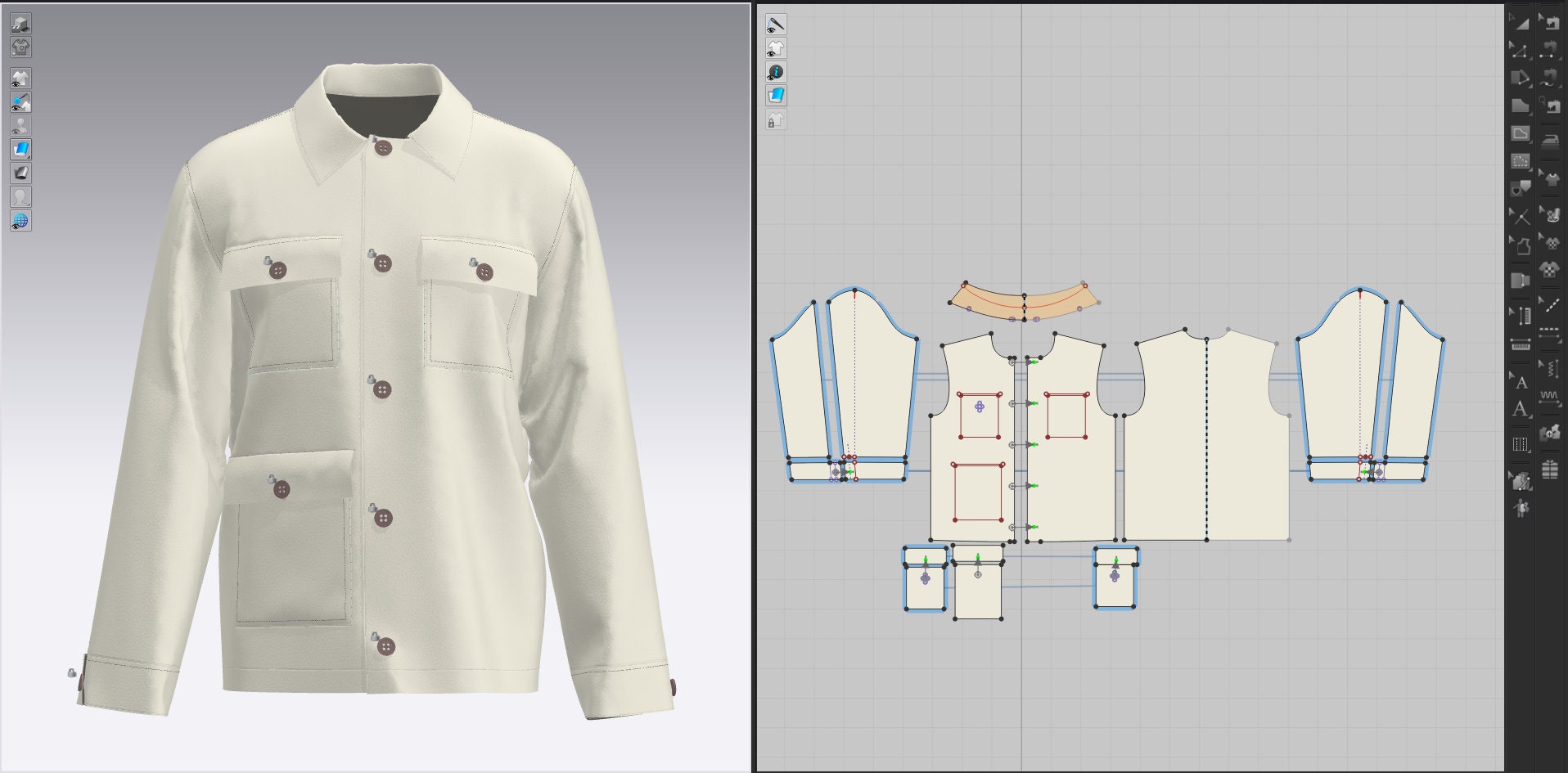
Task: Choose the Segment Topstitch dashed-line tool
Action: [x=1549, y=334]
